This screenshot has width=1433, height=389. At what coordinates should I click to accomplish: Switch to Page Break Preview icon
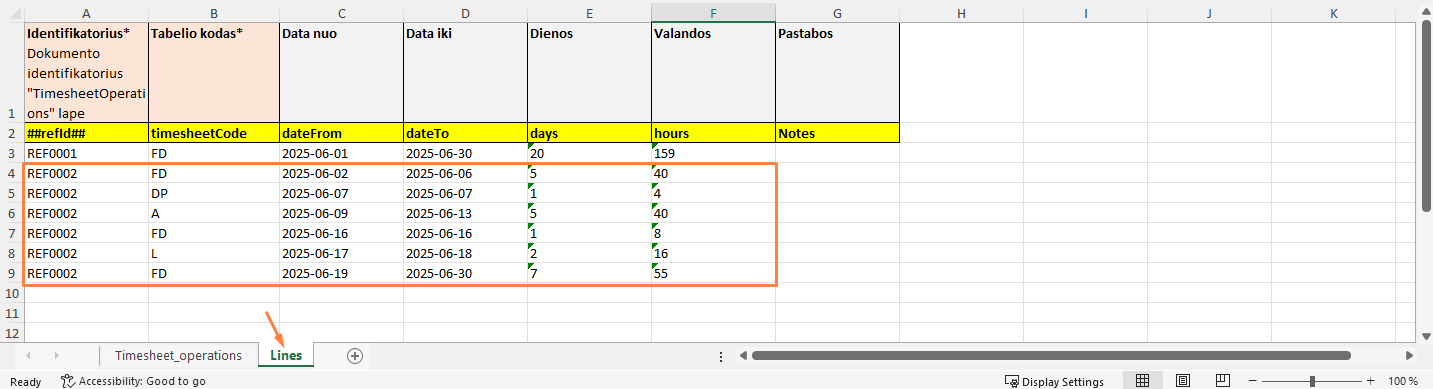(1221, 381)
